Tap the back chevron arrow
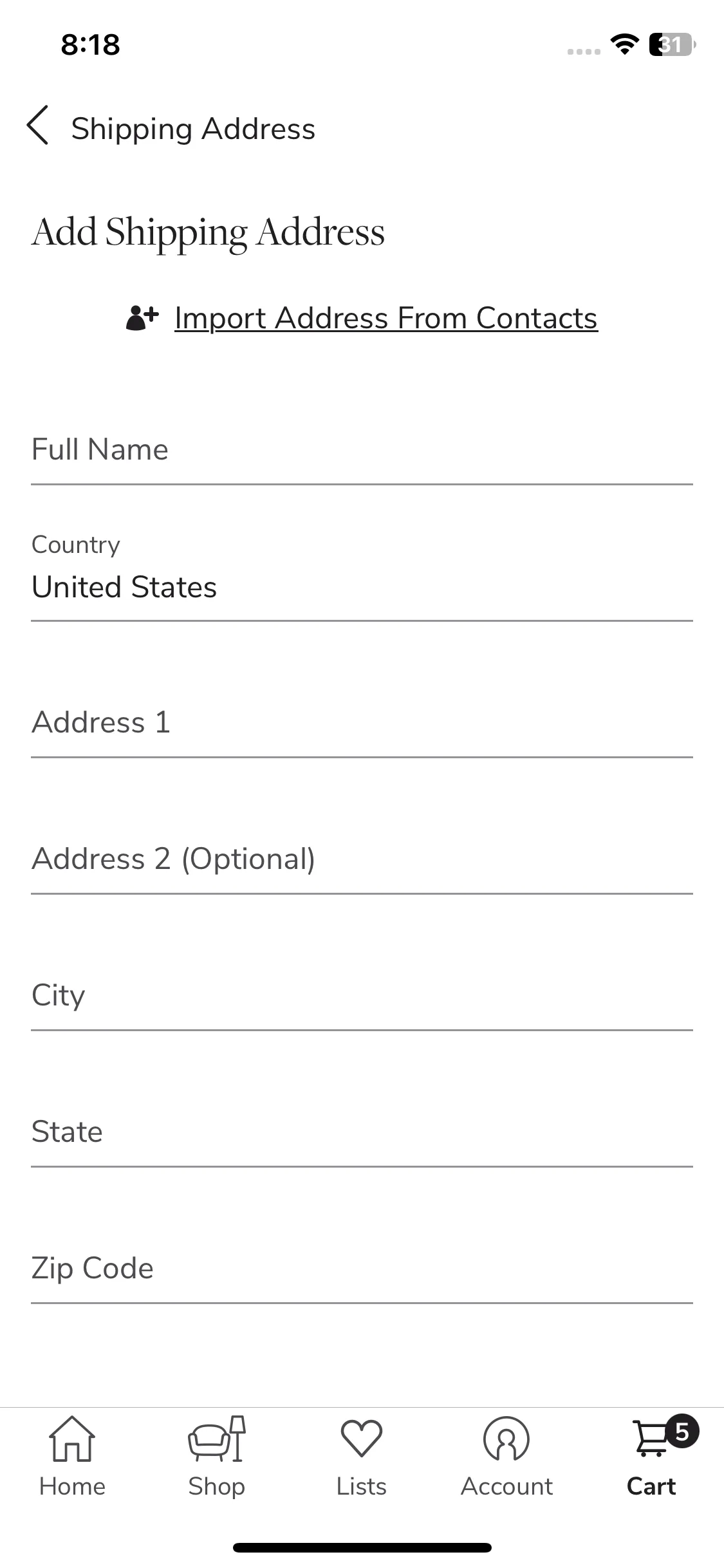Screen dimensions: 724x1568 [x=37, y=125]
